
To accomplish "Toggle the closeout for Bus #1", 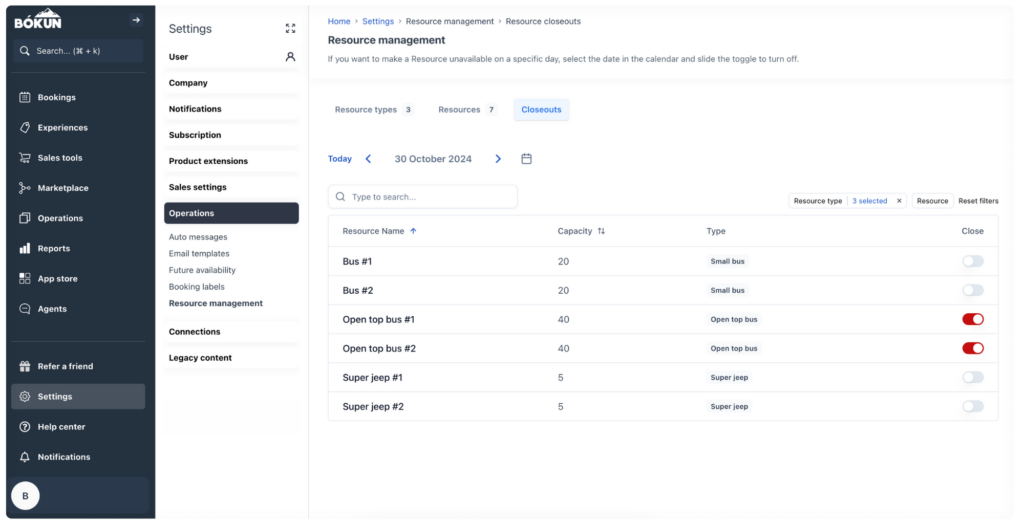I will 972,261.
